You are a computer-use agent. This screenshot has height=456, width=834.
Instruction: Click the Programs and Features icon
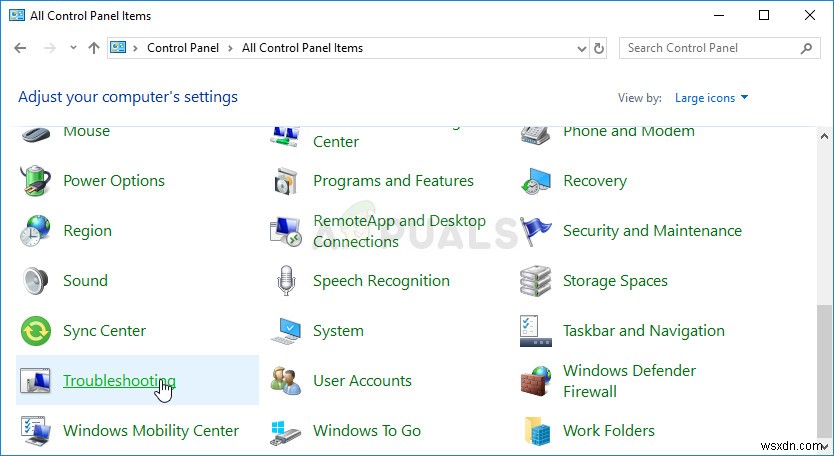pyautogui.click(x=286, y=181)
